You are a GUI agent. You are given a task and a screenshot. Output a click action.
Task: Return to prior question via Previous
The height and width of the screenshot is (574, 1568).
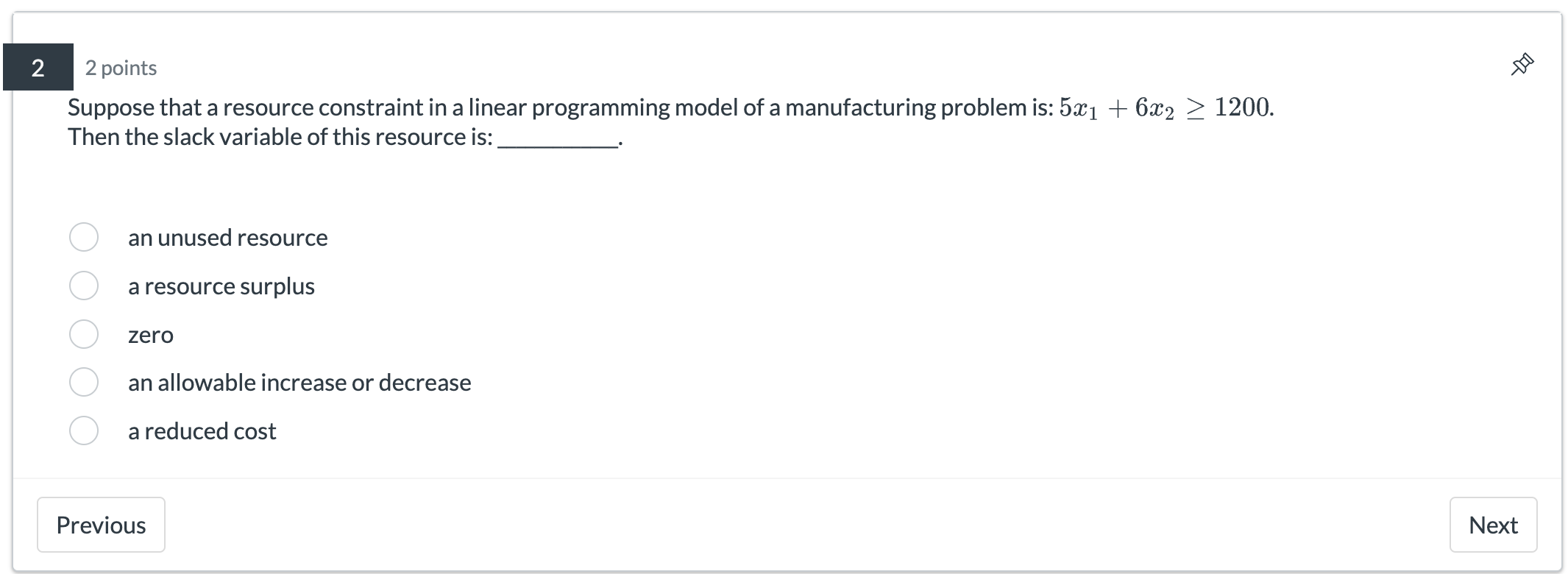click(101, 524)
